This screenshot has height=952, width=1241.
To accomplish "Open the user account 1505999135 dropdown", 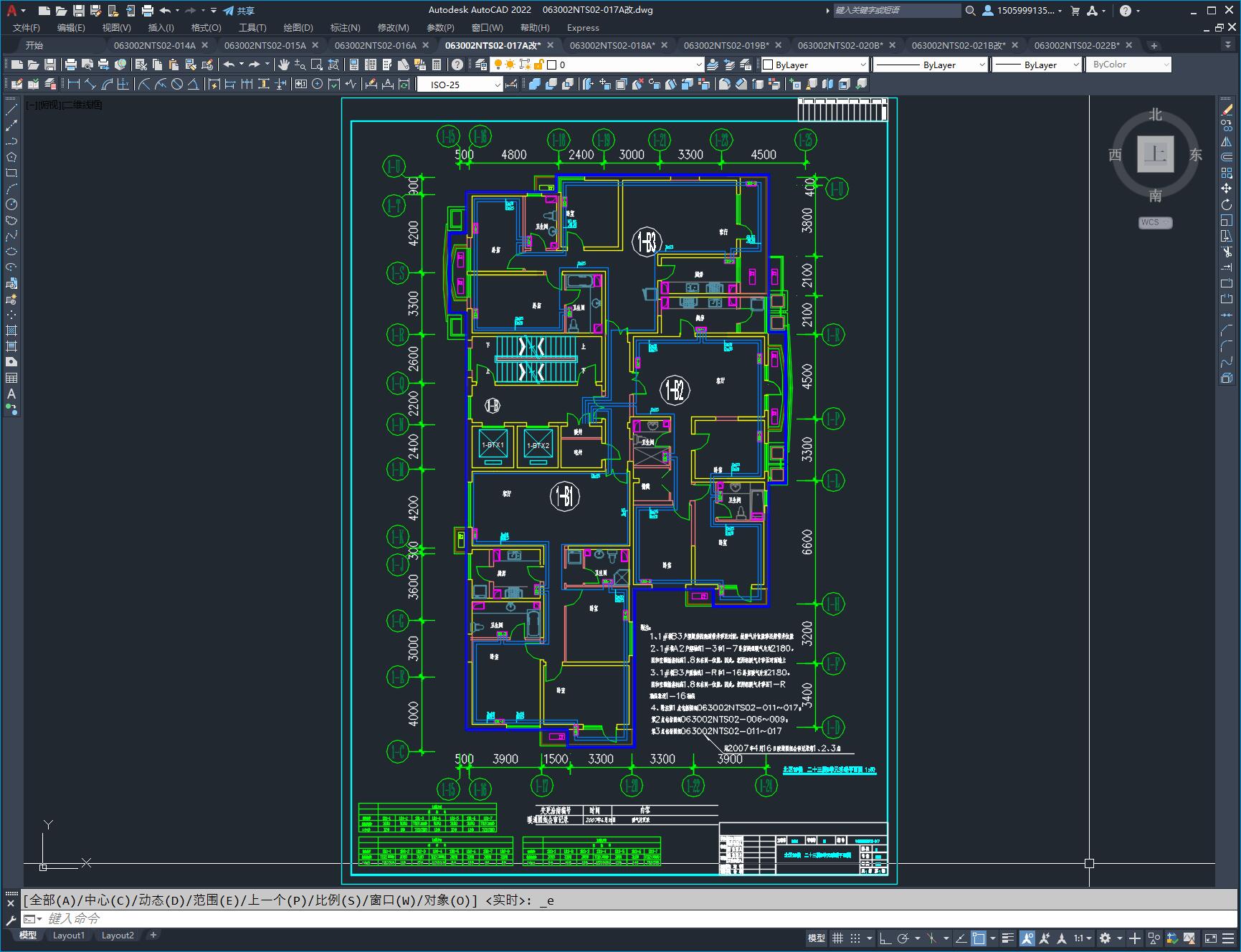I will coord(1022,10).
